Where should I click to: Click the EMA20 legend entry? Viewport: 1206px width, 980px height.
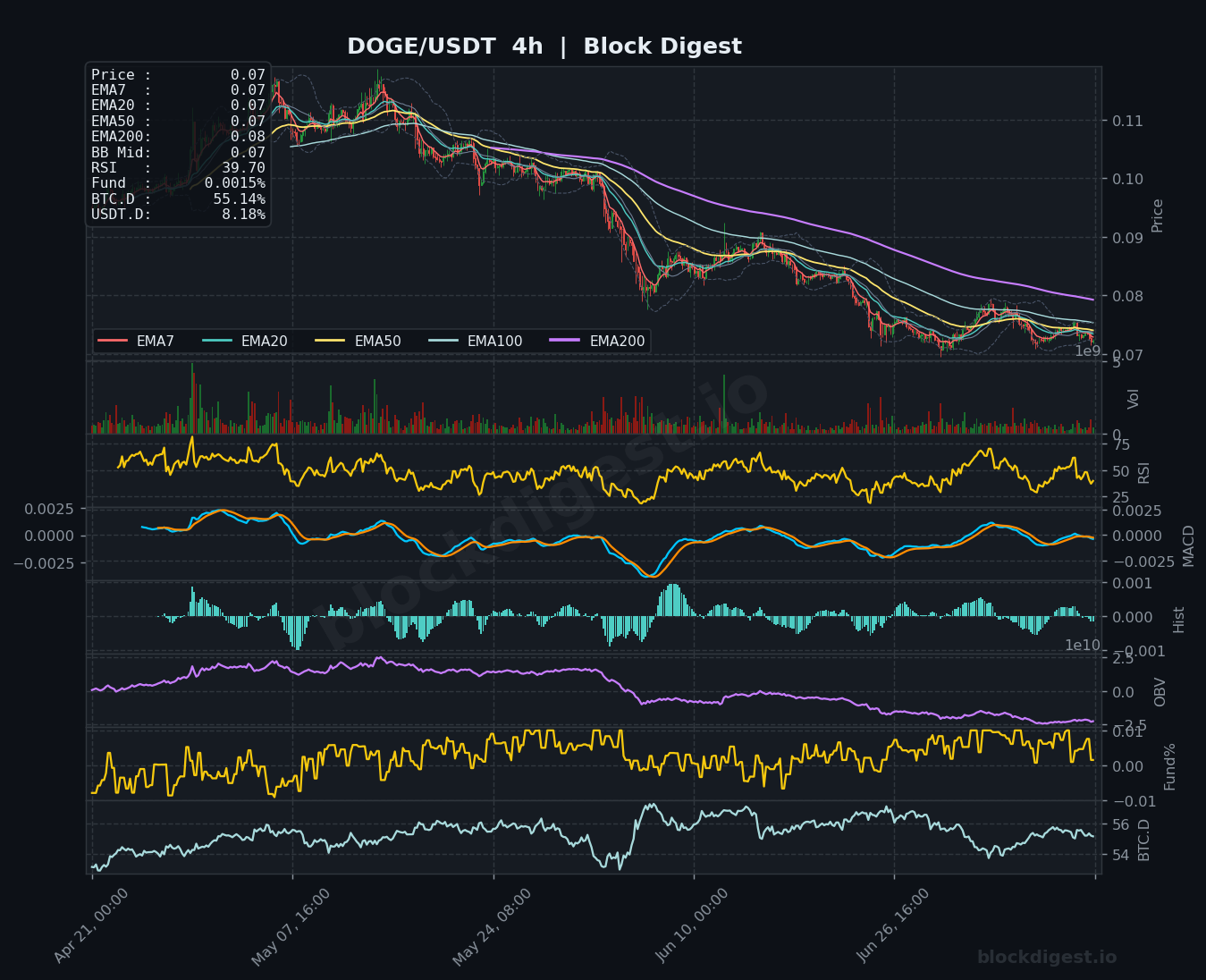tap(245, 341)
